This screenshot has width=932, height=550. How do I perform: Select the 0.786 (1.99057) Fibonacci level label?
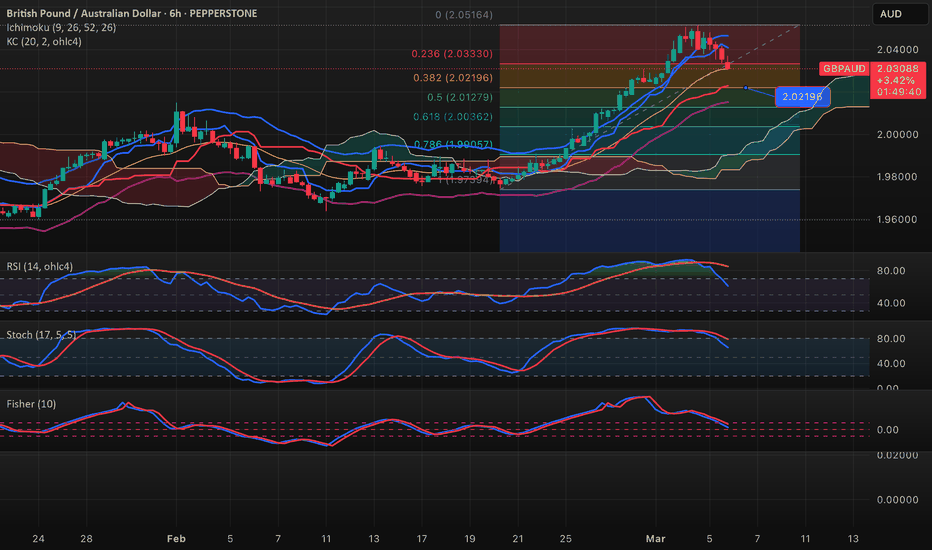453,144
